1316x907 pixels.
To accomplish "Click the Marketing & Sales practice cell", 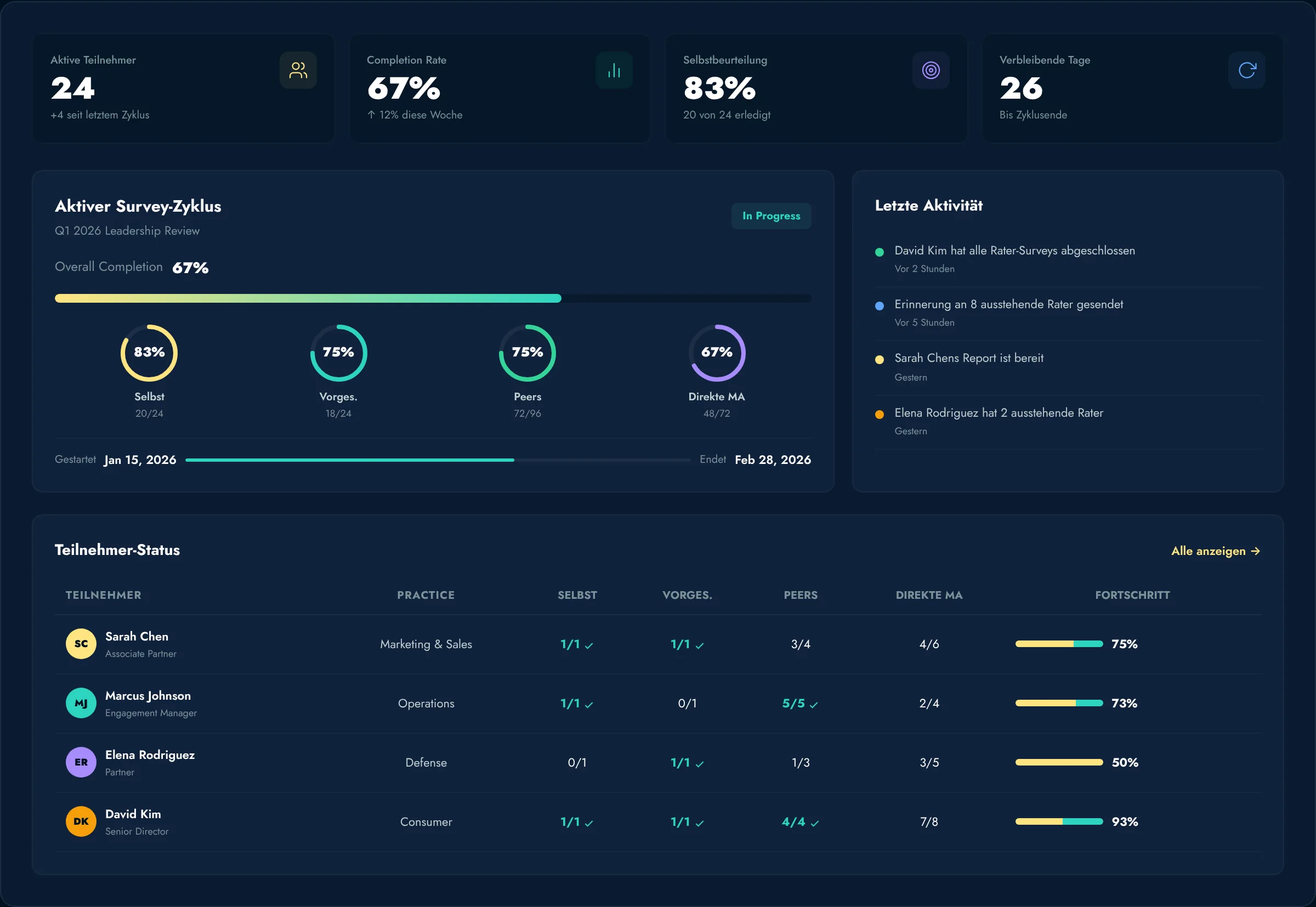I will coord(426,644).
